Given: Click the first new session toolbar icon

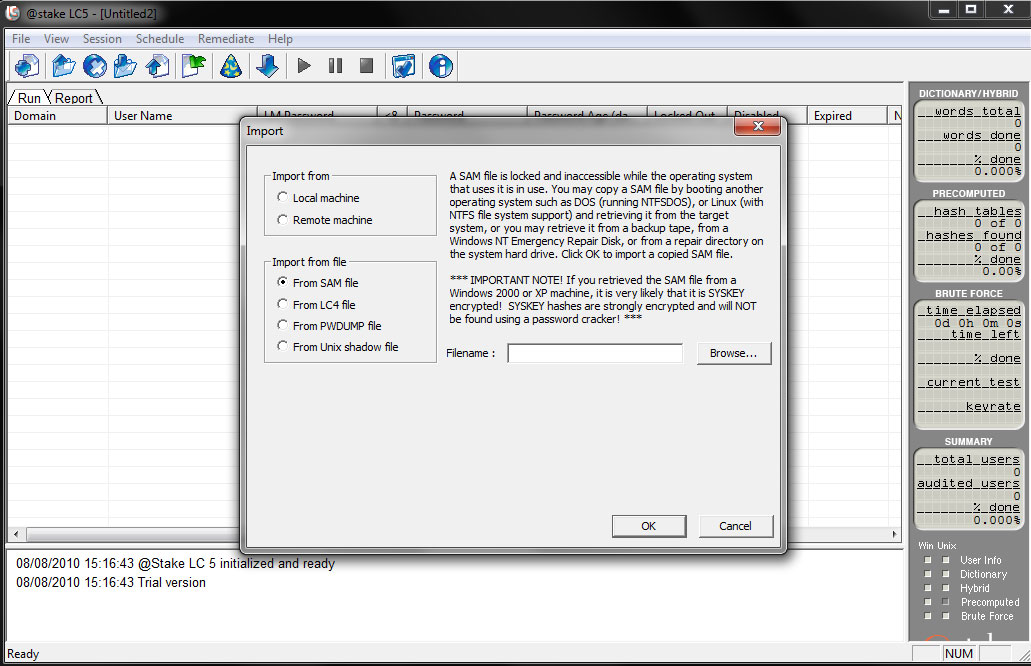Looking at the screenshot, I should point(27,66).
